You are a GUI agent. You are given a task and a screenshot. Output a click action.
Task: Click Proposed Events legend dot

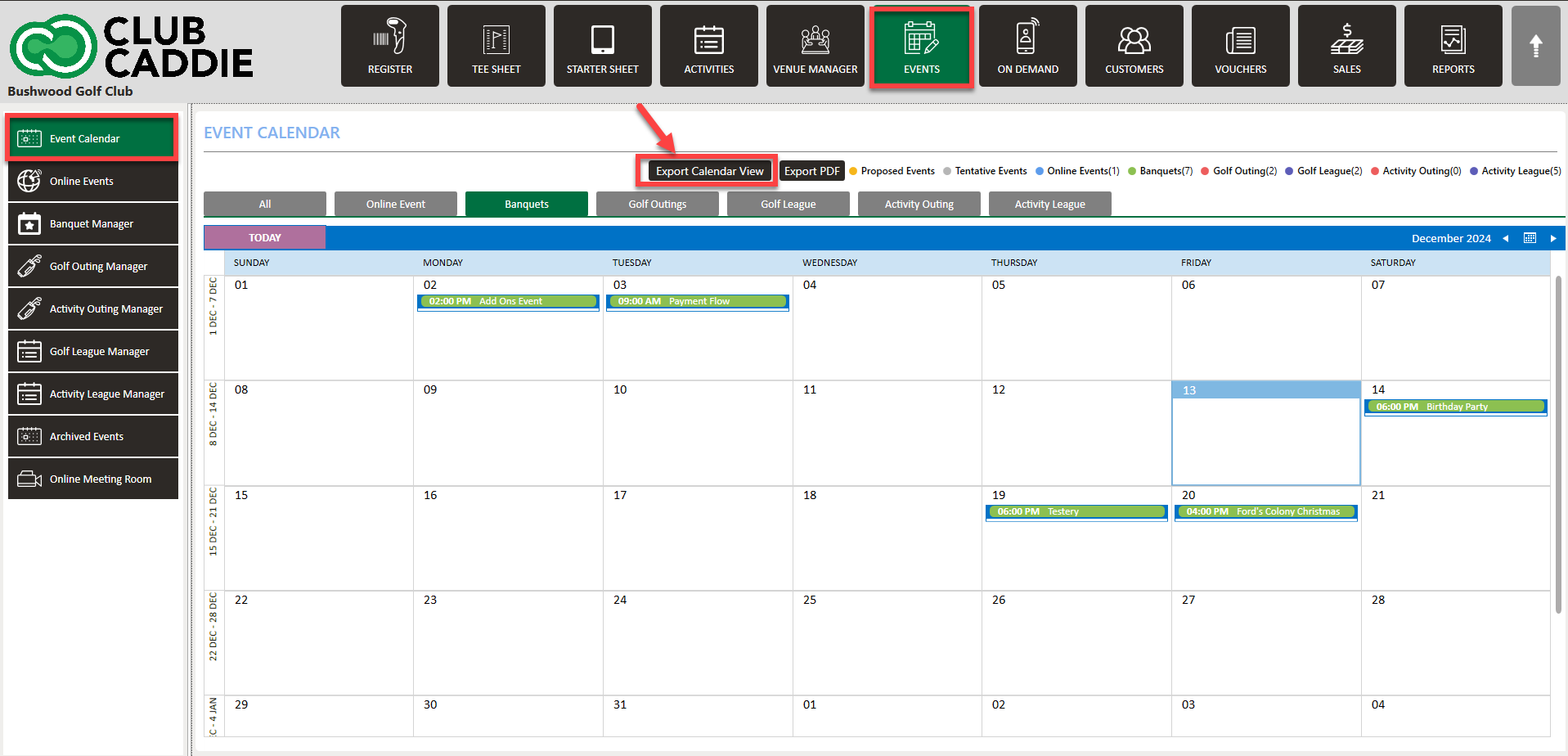853,171
